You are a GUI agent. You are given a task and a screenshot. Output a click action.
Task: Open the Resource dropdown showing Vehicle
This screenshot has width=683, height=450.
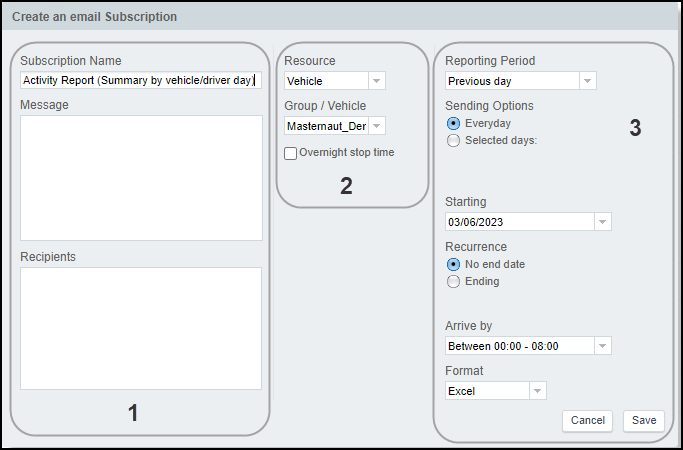point(335,81)
